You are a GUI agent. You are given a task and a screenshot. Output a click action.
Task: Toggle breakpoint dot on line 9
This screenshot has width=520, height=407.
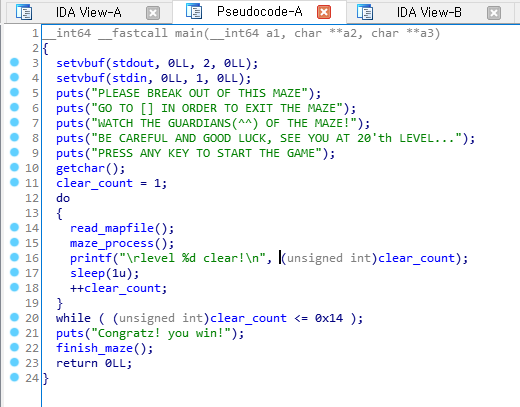14,152
